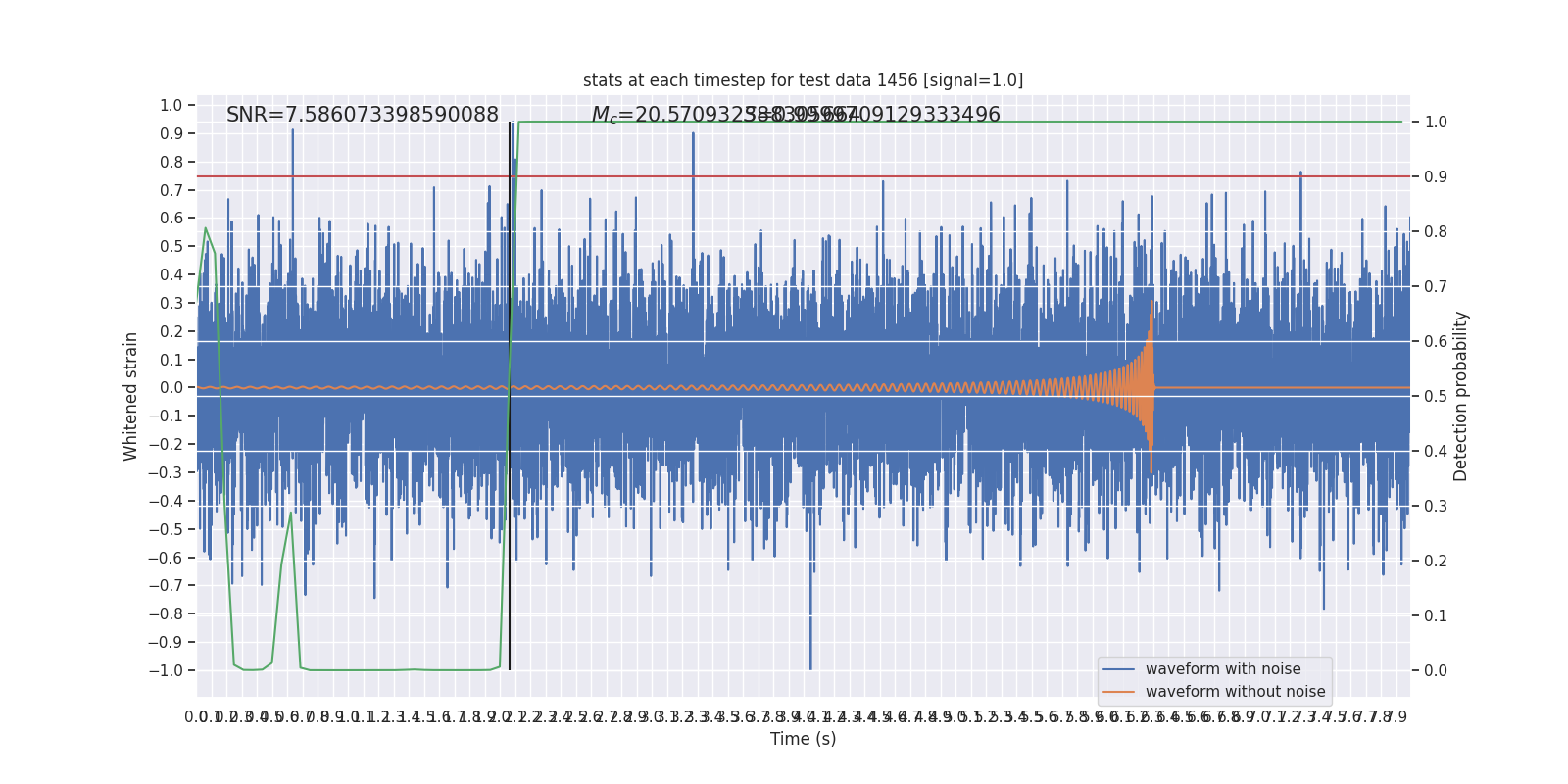Click the right axis tick label 0.5

[1436, 396]
